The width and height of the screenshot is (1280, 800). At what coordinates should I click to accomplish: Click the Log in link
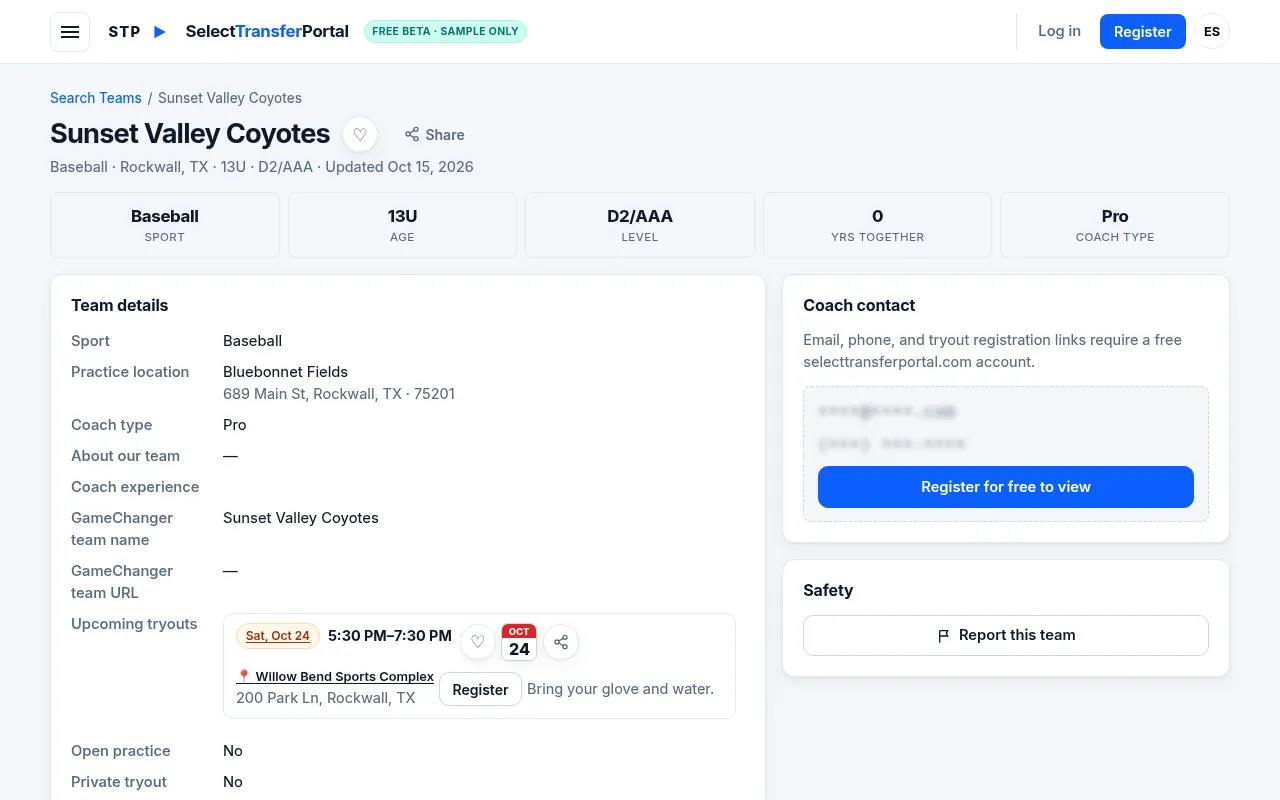(x=1059, y=31)
